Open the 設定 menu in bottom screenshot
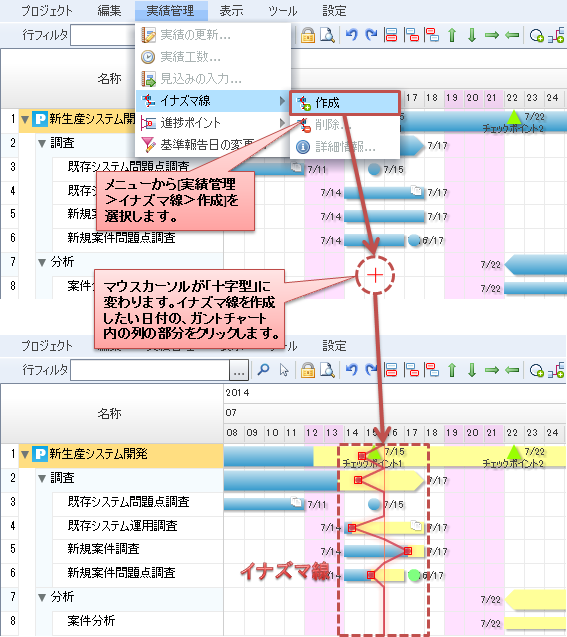Image resolution: width=567 pixels, height=637 pixels. 334,346
